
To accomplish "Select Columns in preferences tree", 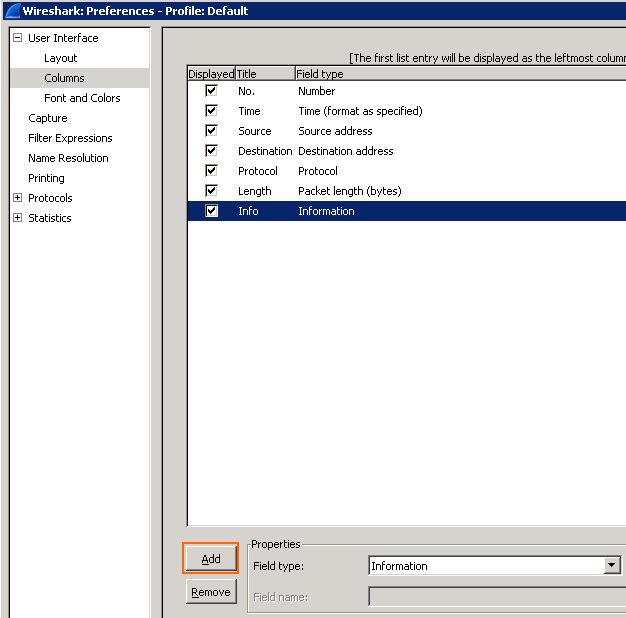I will click(64, 78).
